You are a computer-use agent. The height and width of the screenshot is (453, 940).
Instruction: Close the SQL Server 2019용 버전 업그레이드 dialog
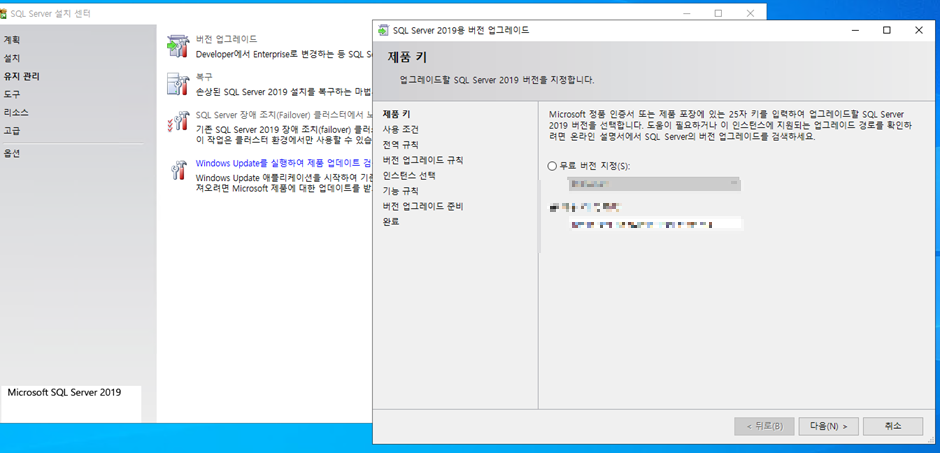tap(919, 30)
